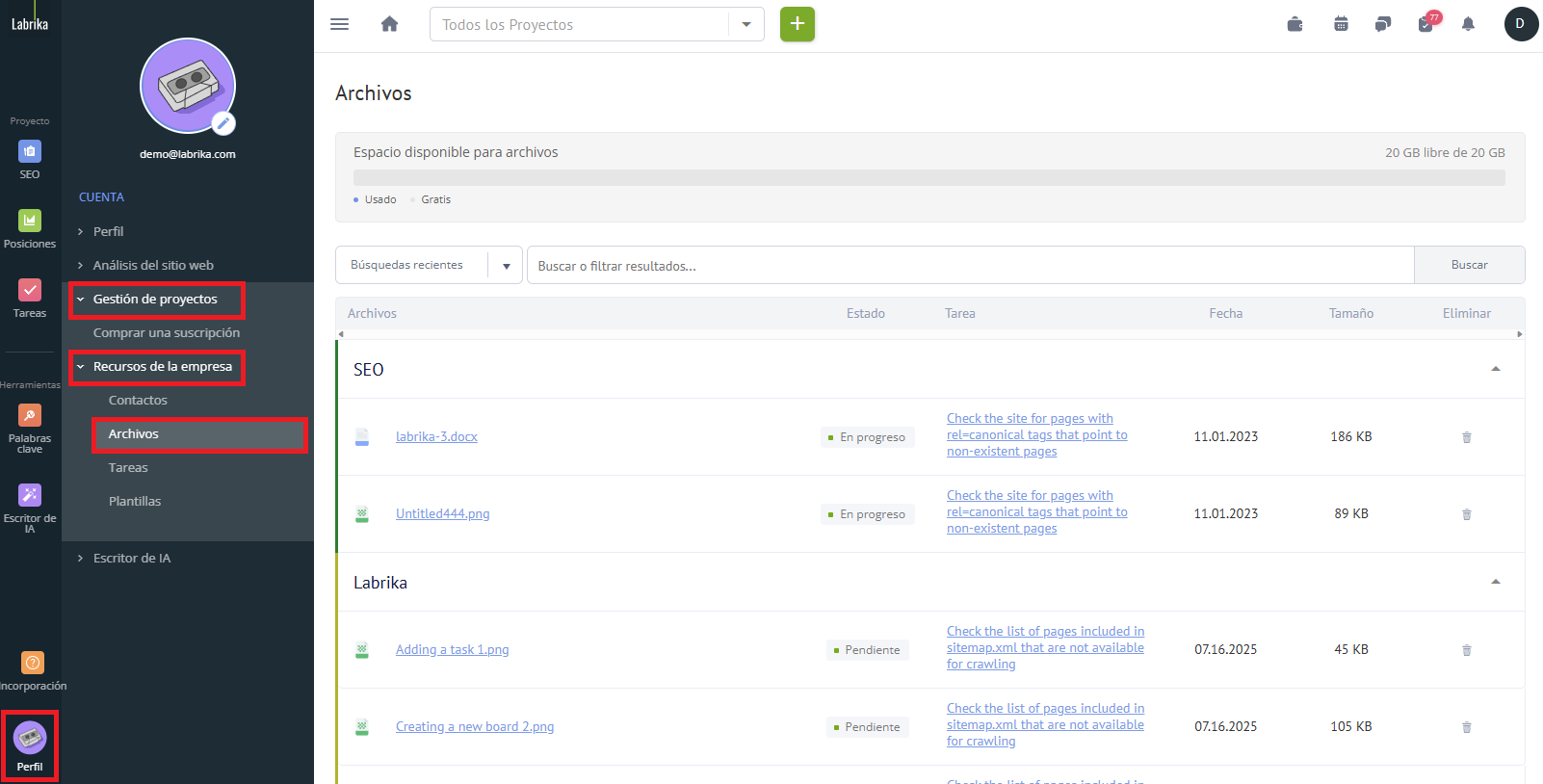Viewport: 1543px width, 784px height.
Task: Click the search or filter results field
Action: click(971, 265)
